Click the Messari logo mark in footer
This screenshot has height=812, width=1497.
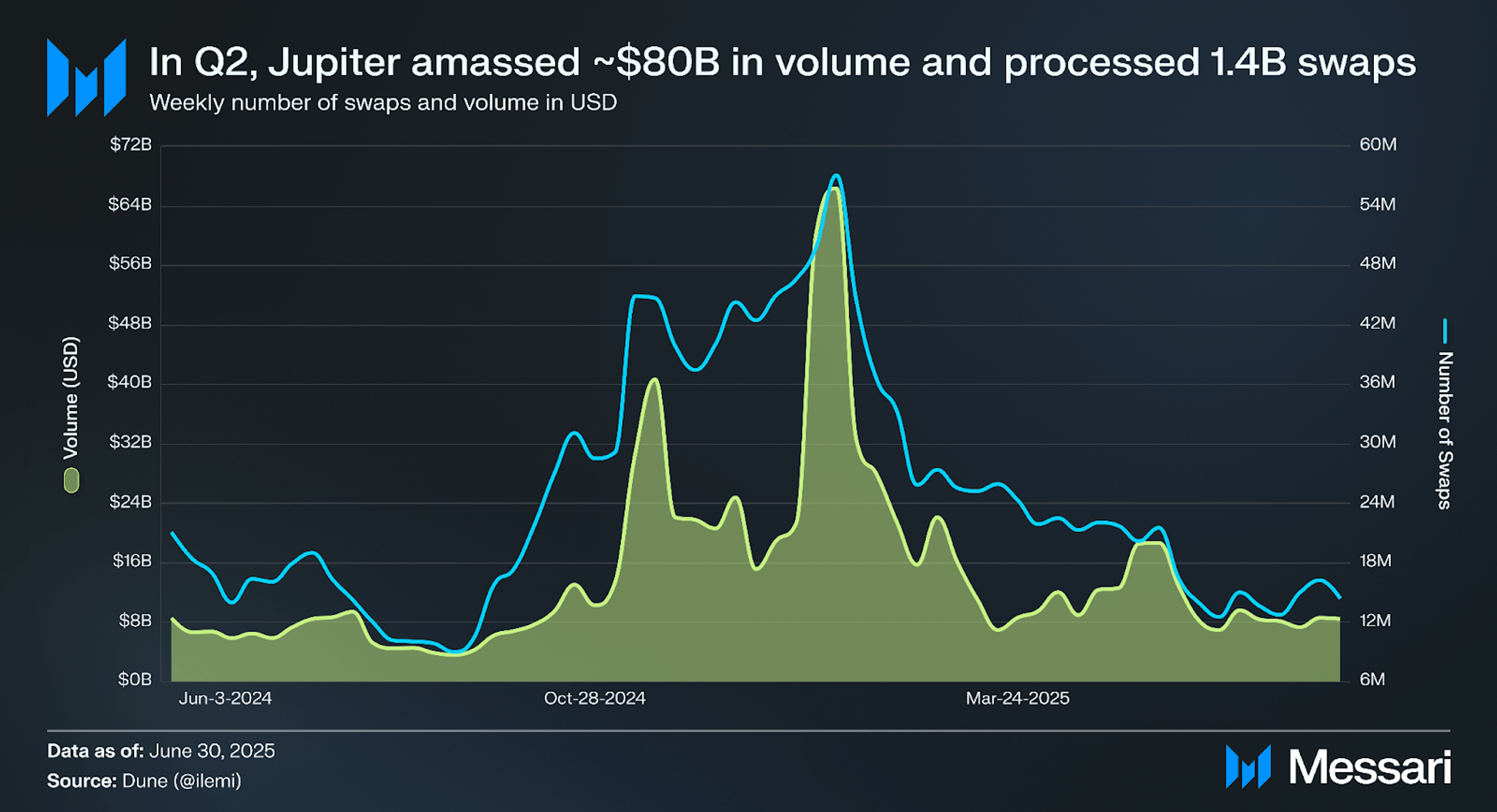(1248, 767)
